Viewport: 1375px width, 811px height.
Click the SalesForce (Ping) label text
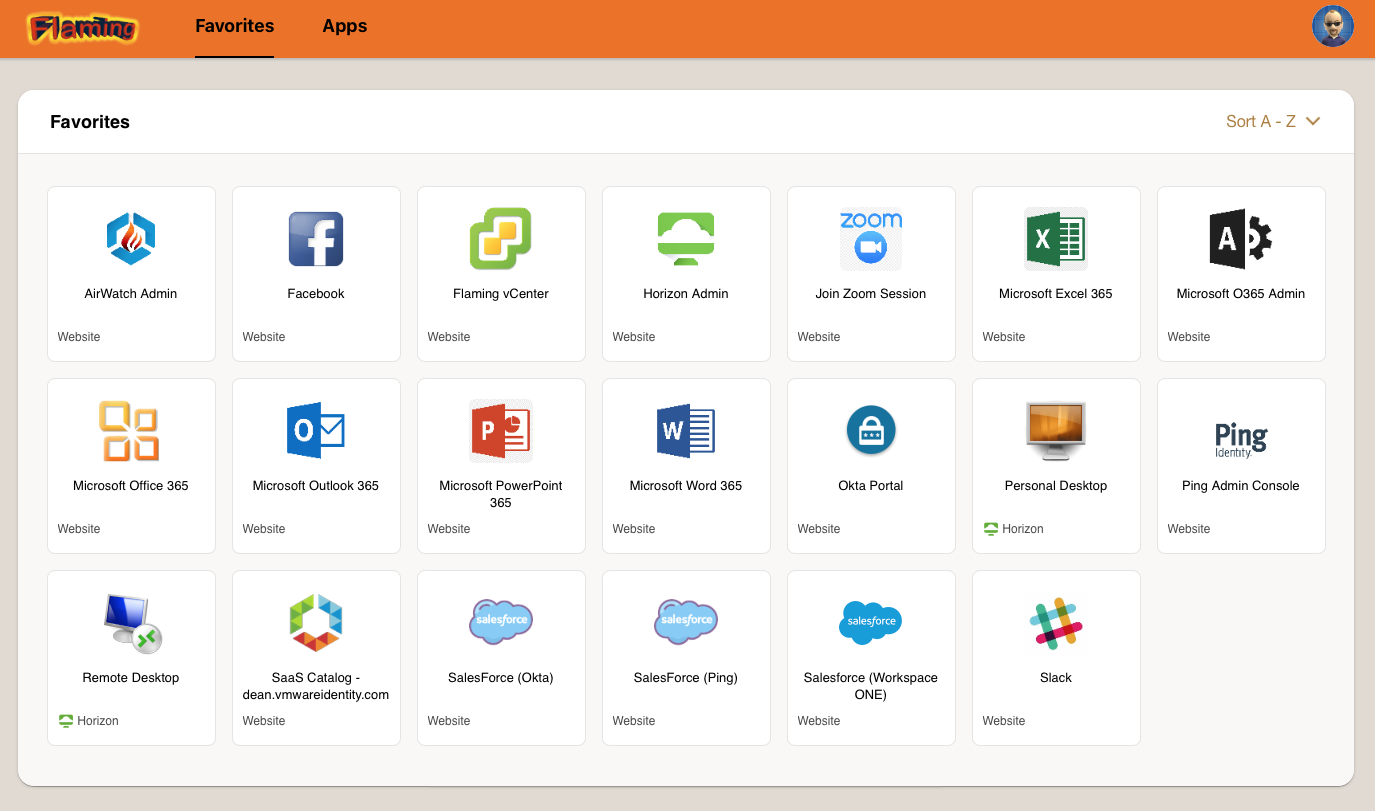686,678
